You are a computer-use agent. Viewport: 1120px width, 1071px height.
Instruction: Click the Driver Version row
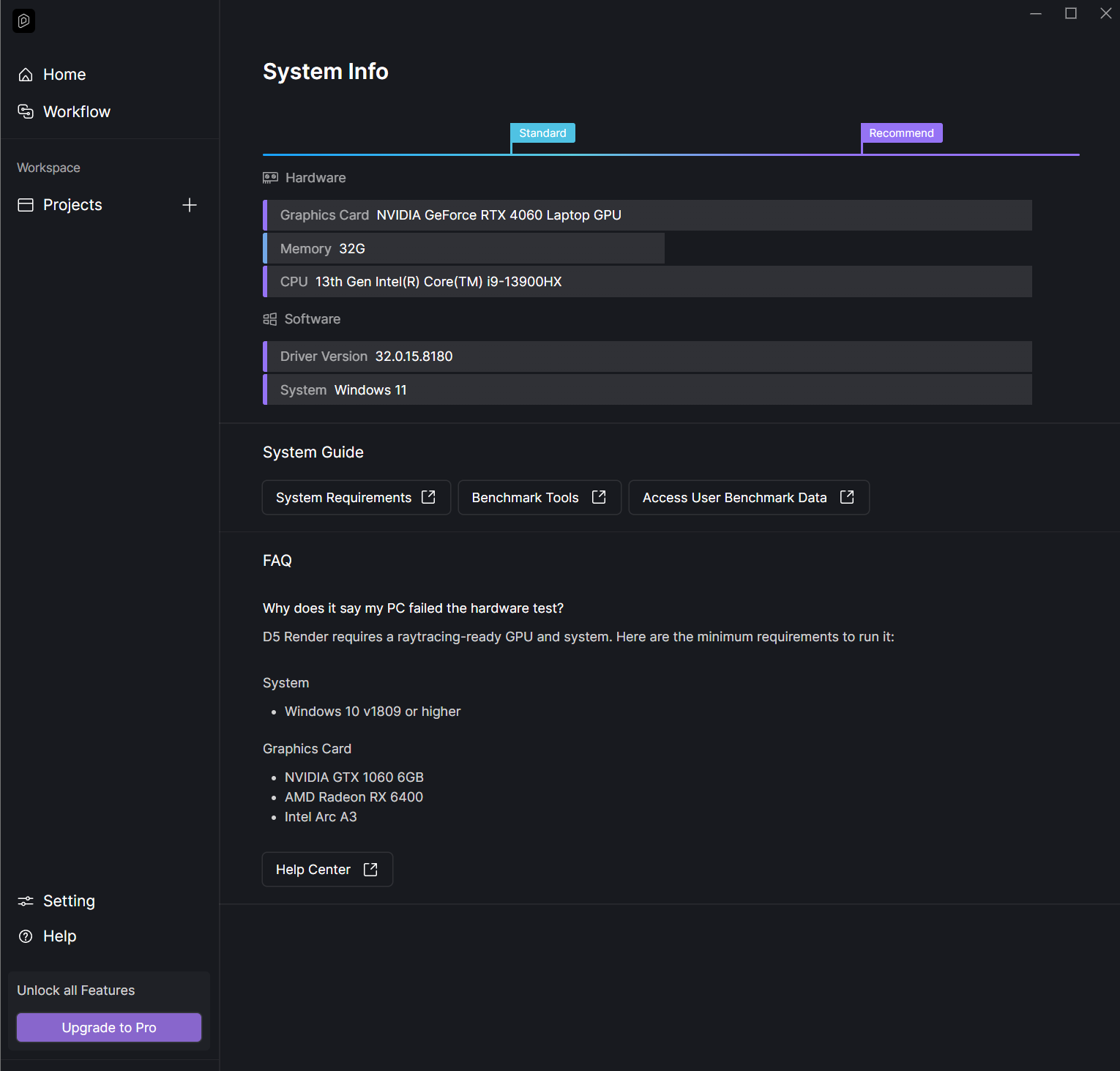pyautogui.click(x=647, y=357)
